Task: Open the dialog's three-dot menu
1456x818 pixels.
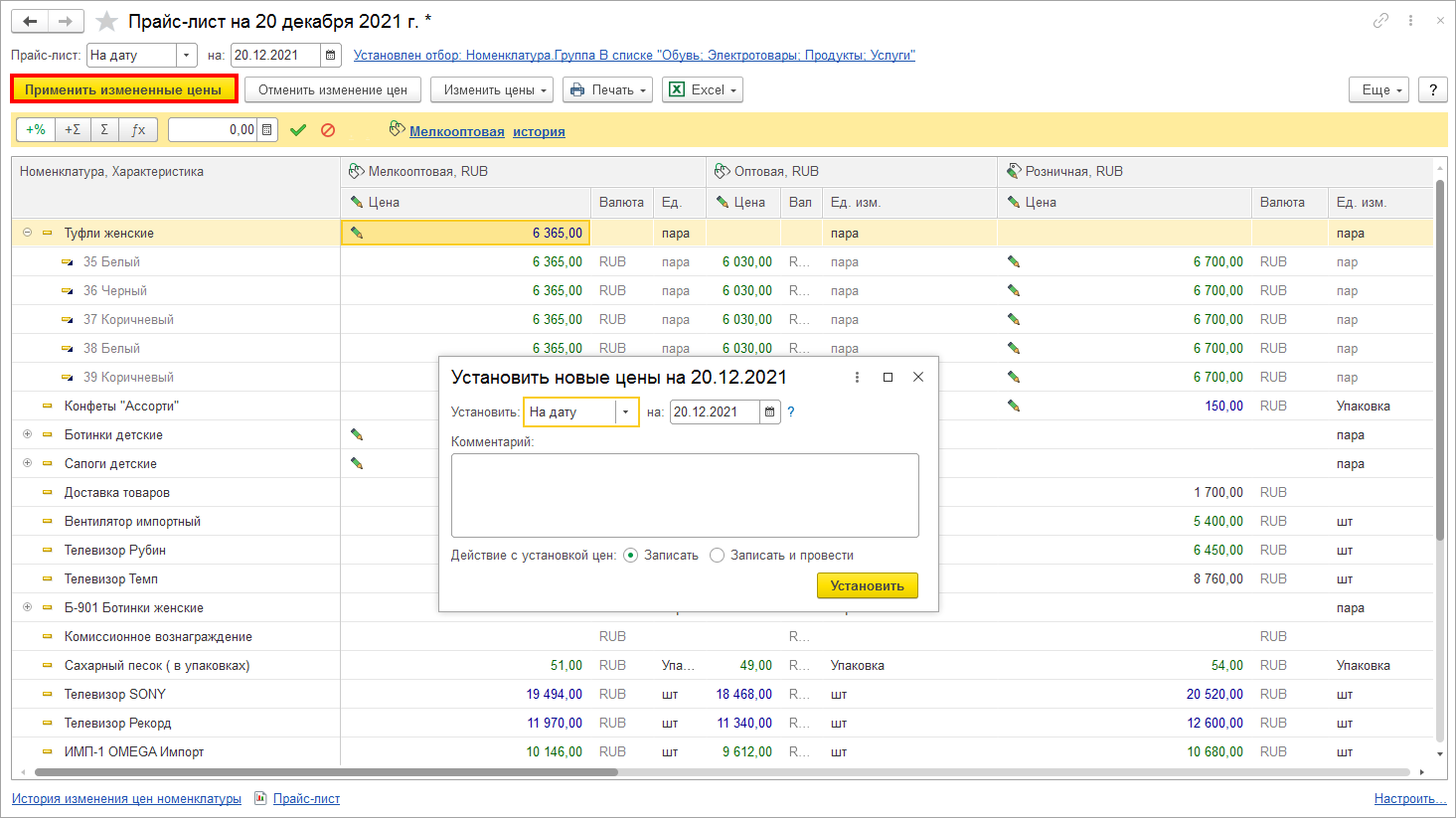Action: coord(857,377)
